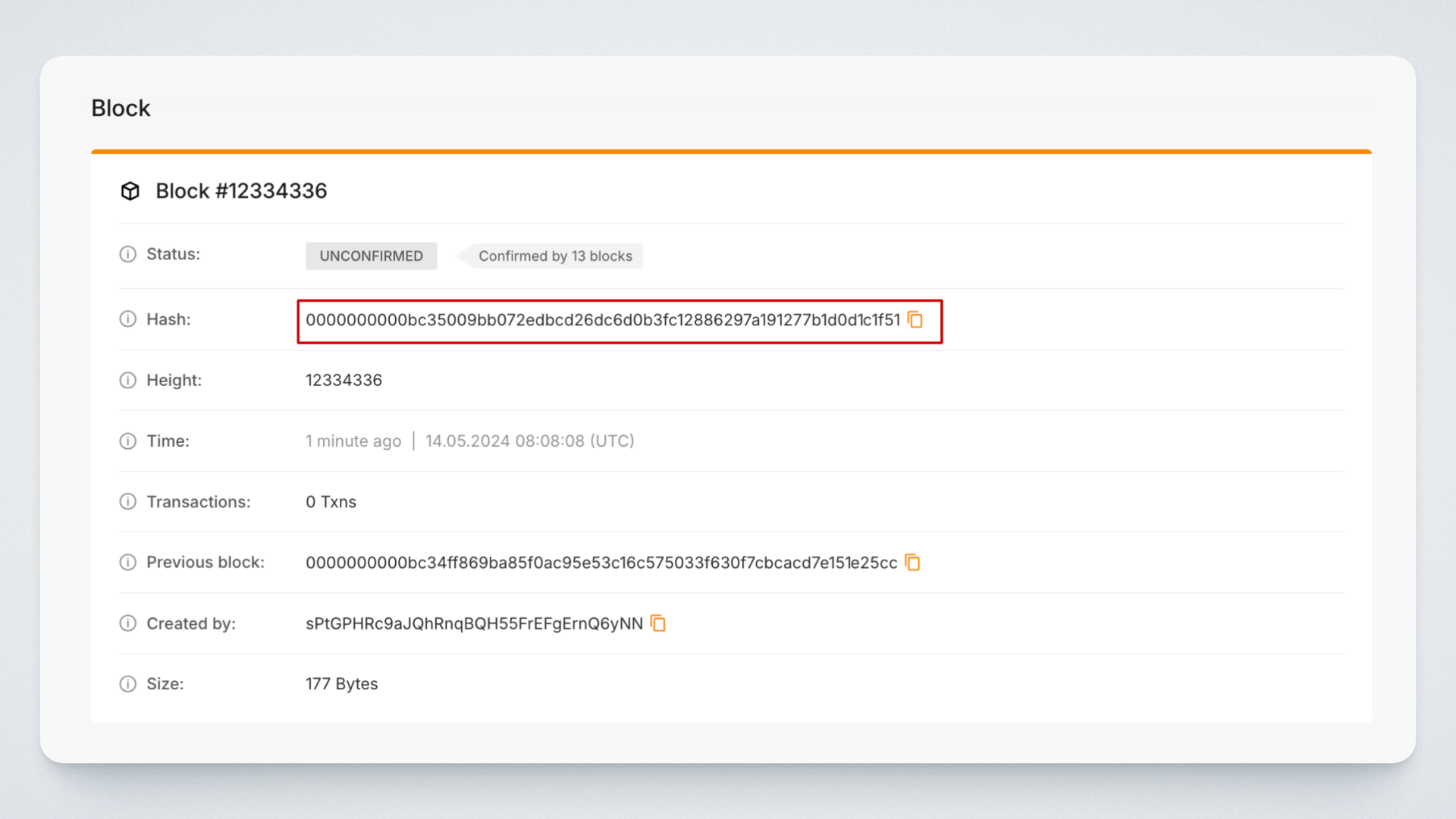Click the Hash info icon
The image size is (1456, 819).
127,319
